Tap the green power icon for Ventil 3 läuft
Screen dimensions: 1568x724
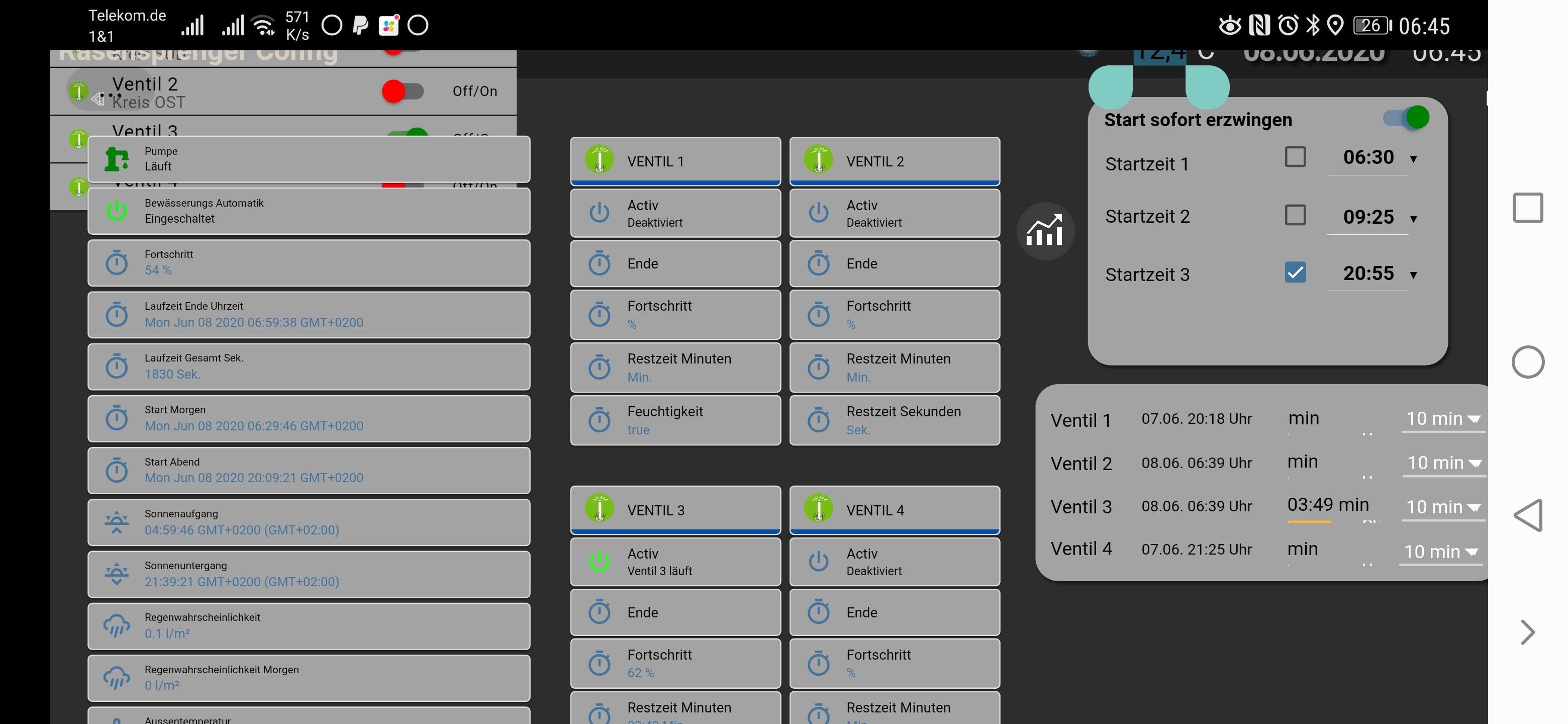[599, 561]
